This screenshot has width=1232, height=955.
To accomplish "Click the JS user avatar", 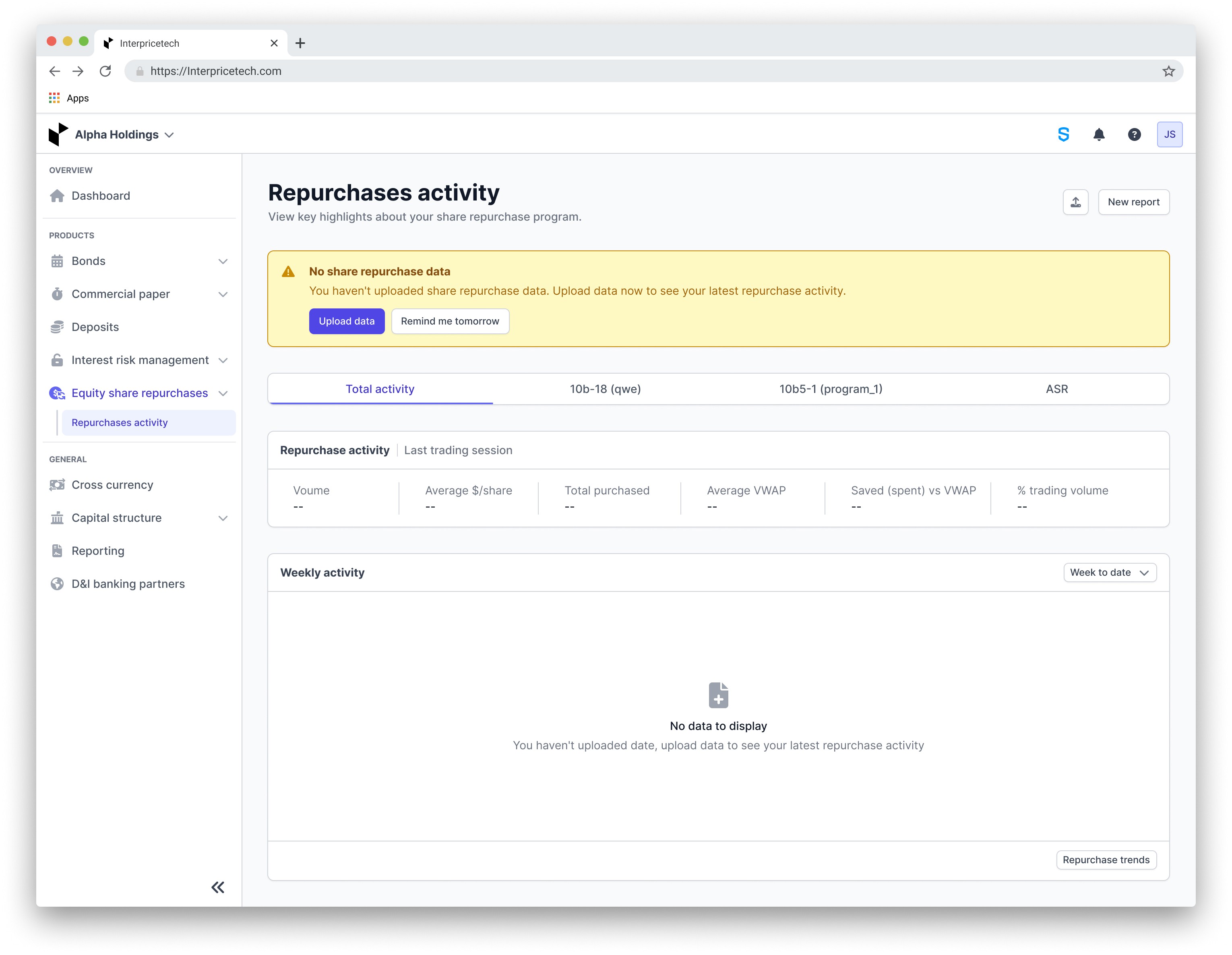I will point(1169,134).
